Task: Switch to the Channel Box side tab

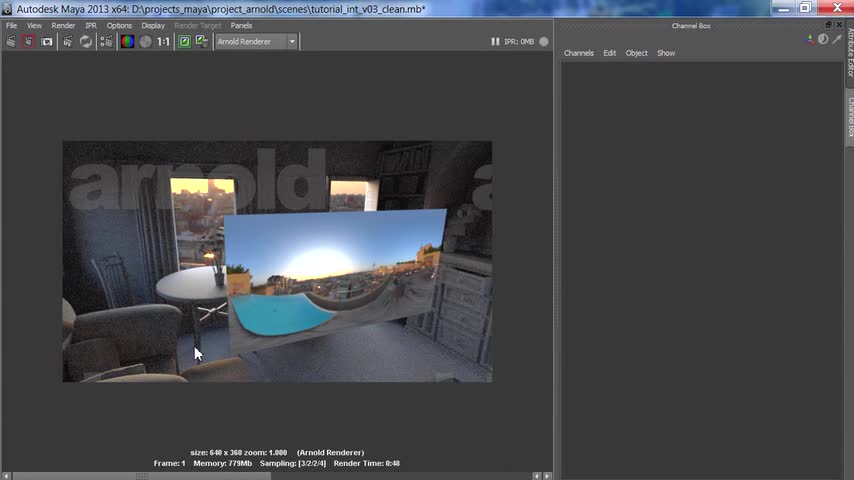Action: pyautogui.click(x=850, y=117)
